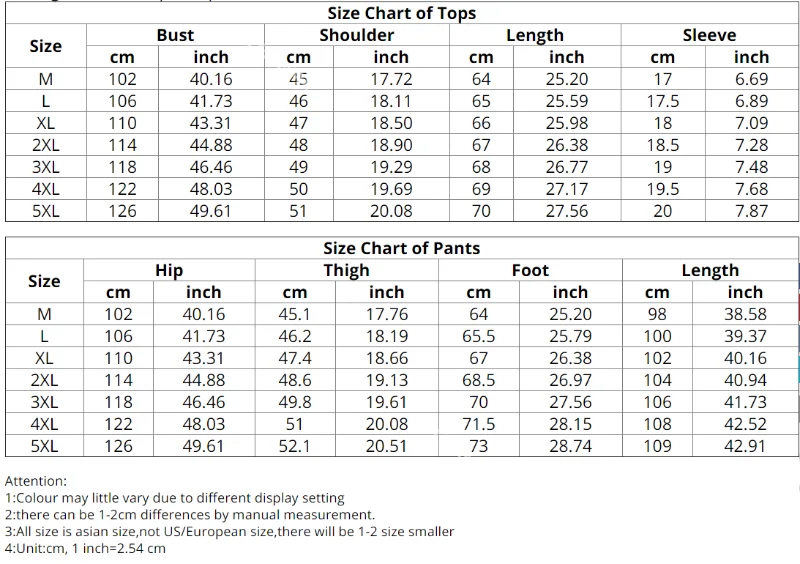Select the Sleeve column header
The height and width of the screenshot is (564, 800).
709,35
